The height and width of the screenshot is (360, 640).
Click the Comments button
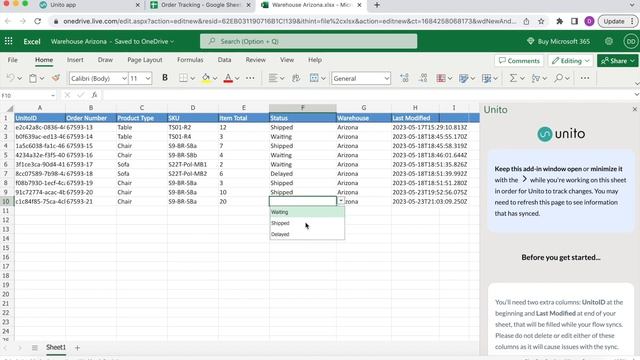(x=519, y=61)
